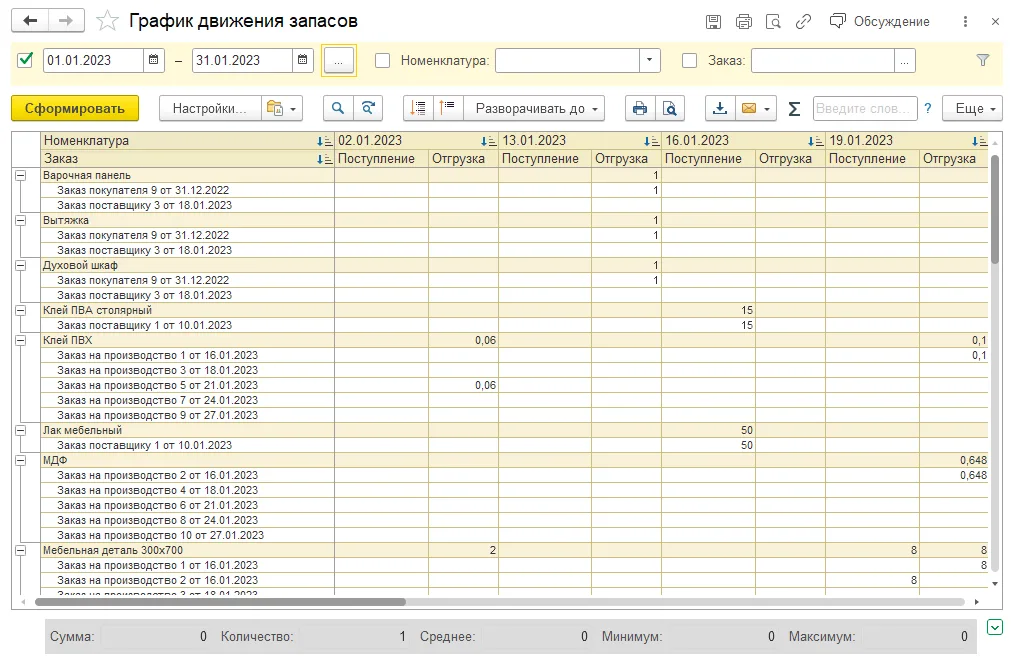Click the filter funnel icon
The width and height of the screenshot is (1011, 662).
click(x=983, y=61)
